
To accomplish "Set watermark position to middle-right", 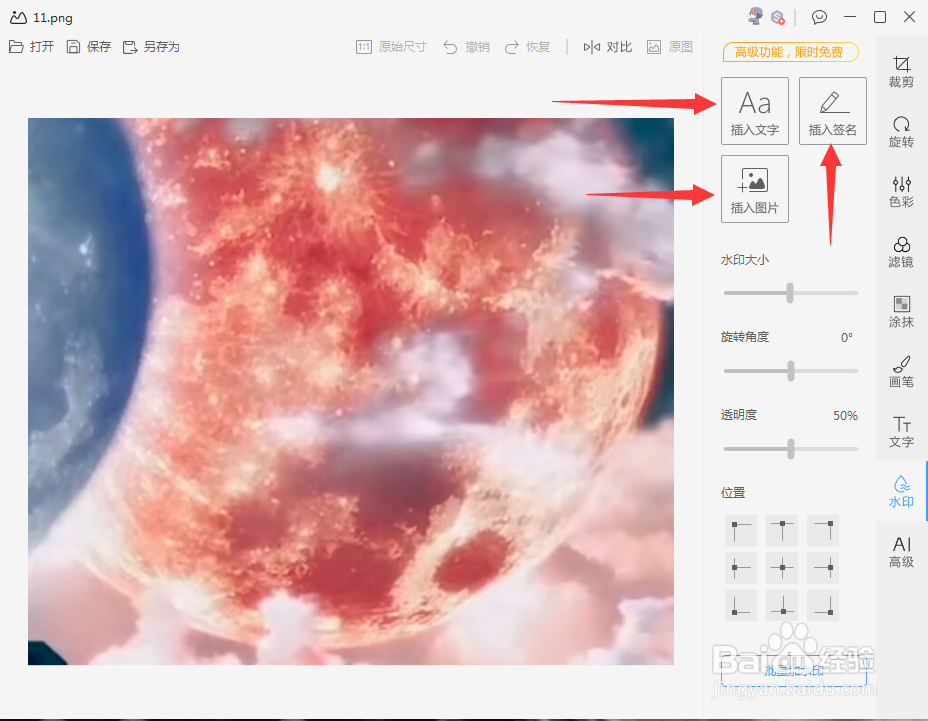I will click(x=823, y=568).
